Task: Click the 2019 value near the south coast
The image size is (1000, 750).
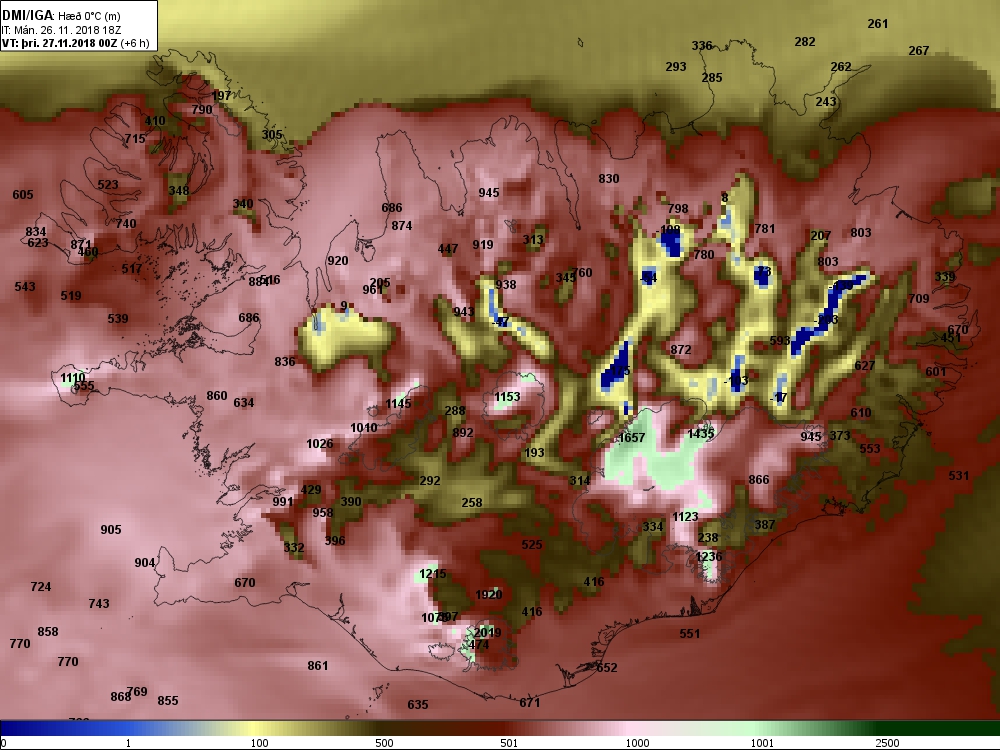Action: click(x=487, y=633)
